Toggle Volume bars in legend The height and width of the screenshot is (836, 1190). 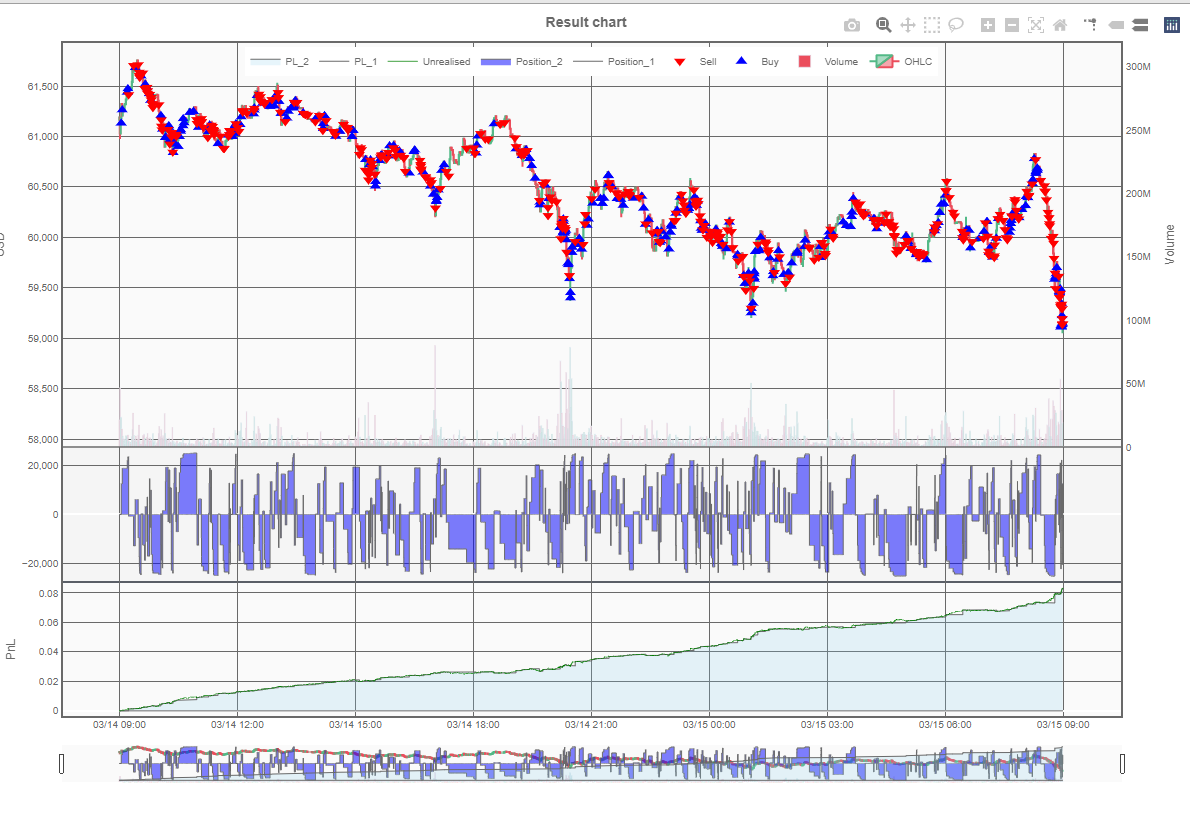tap(828, 61)
